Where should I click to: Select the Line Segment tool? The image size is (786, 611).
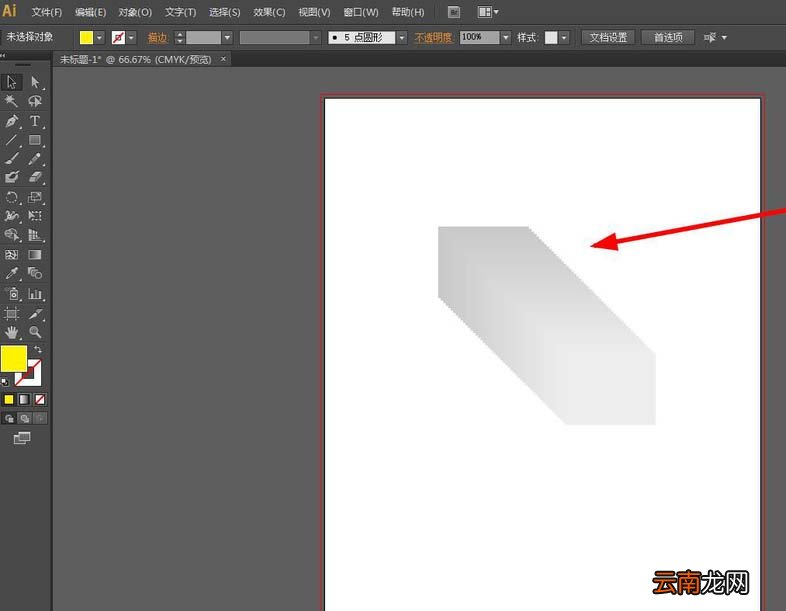coord(12,140)
